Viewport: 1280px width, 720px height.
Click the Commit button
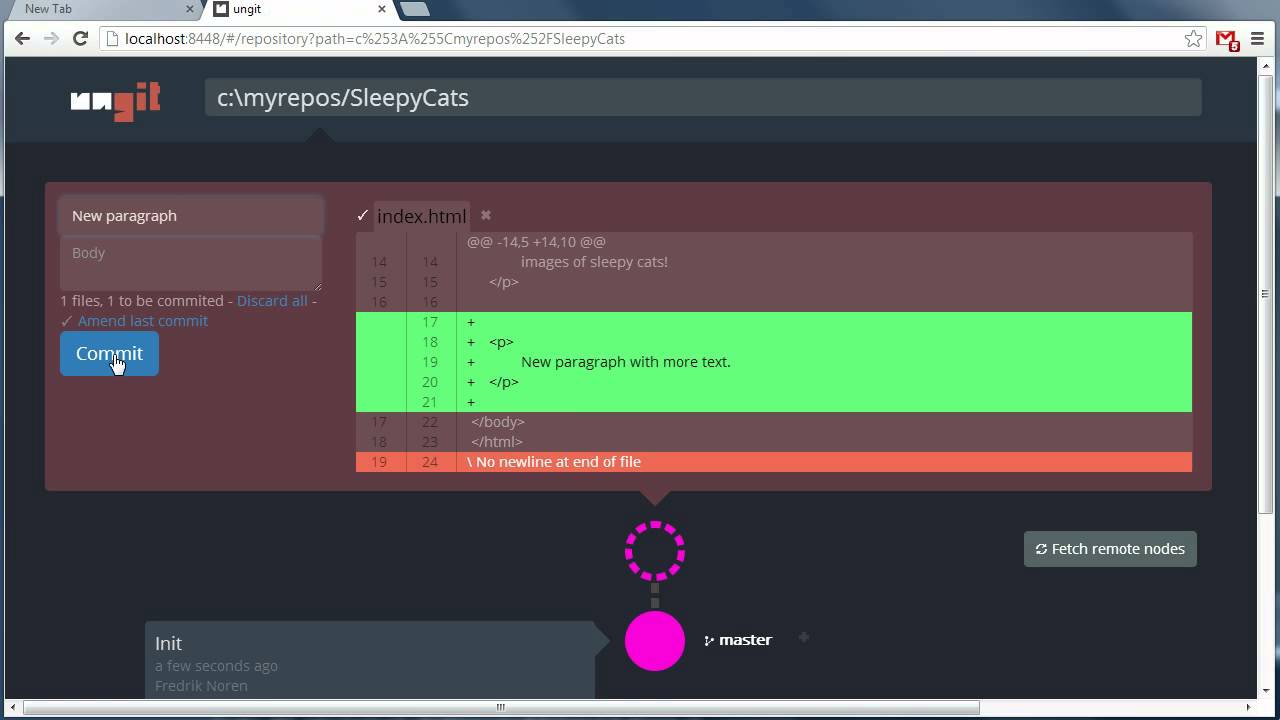pyautogui.click(x=109, y=354)
